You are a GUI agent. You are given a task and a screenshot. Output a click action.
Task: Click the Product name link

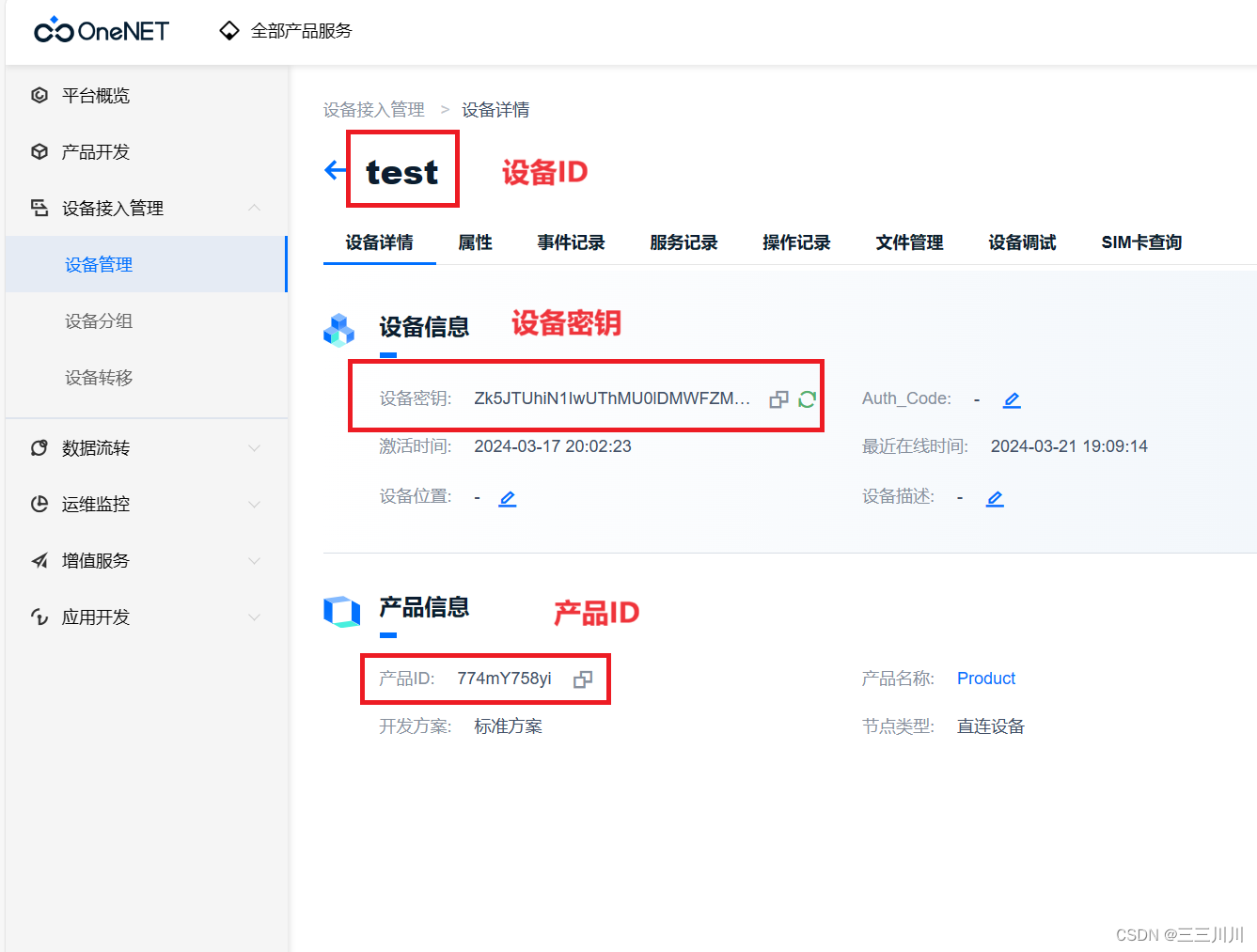pos(985,678)
